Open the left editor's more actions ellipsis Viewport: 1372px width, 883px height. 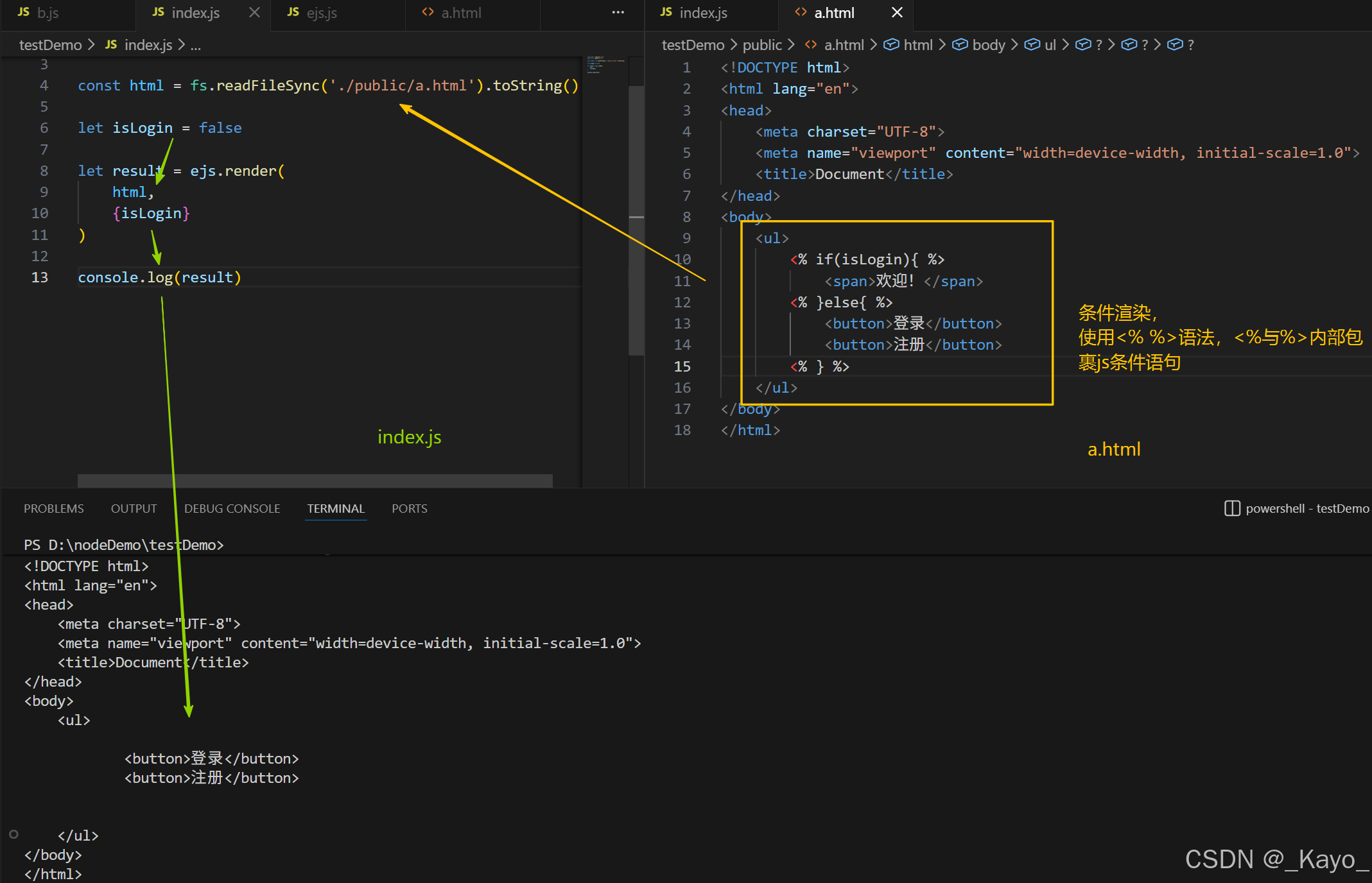(618, 12)
